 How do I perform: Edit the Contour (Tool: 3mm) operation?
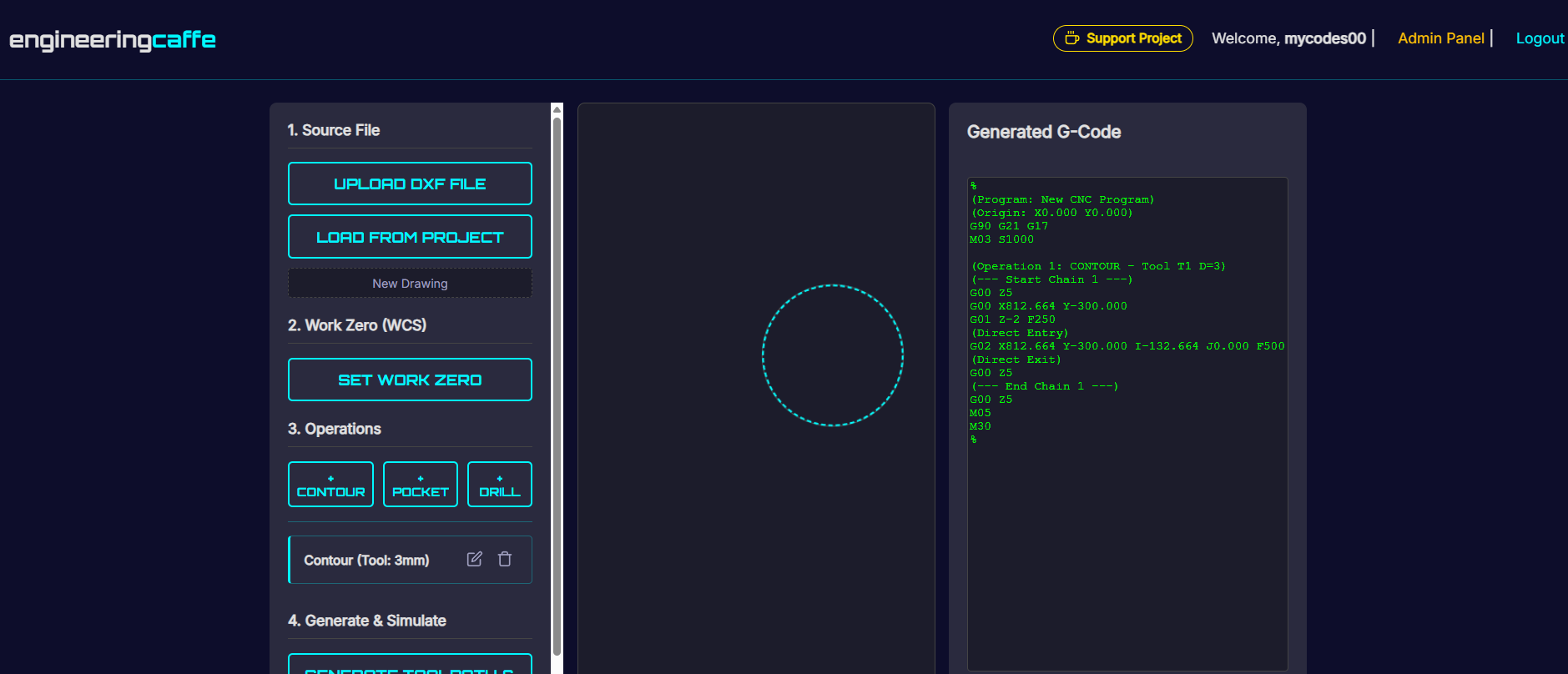click(x=474, y=559)
